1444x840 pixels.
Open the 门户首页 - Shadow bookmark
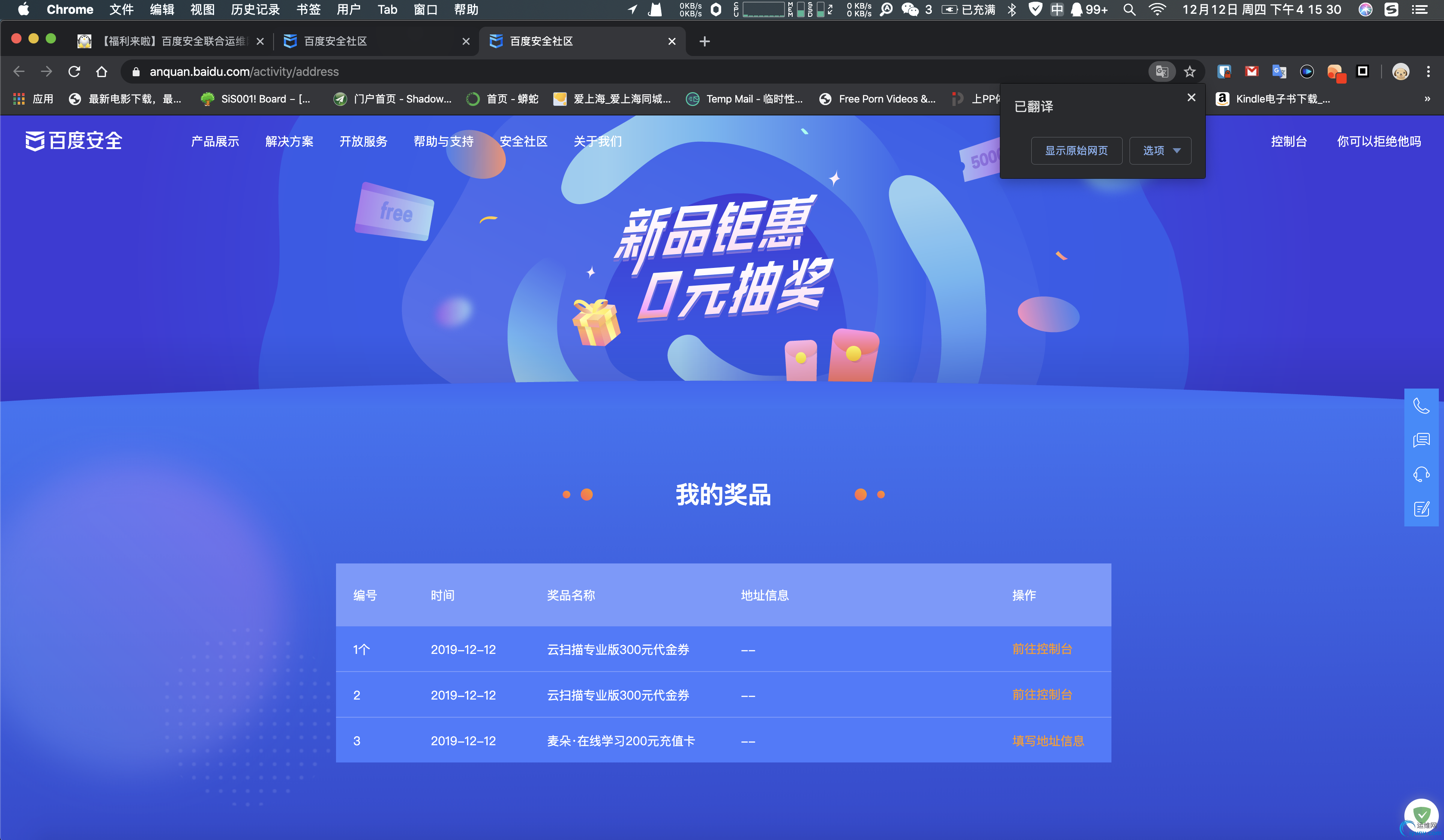(392, 99)
